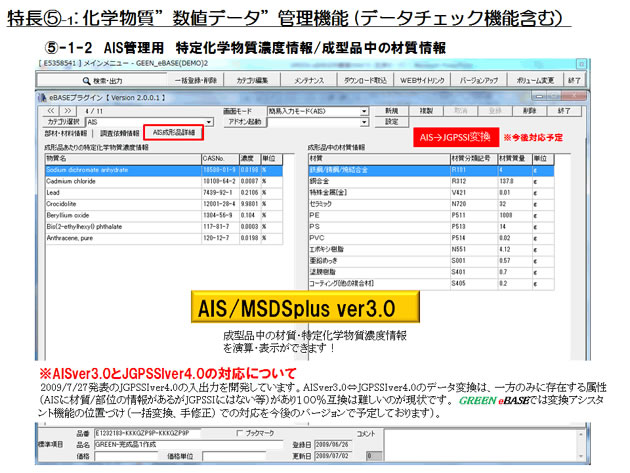Screen dimensions: 630x473
Task: Click the 価格単位 input field
Action: tap(235, 456)
